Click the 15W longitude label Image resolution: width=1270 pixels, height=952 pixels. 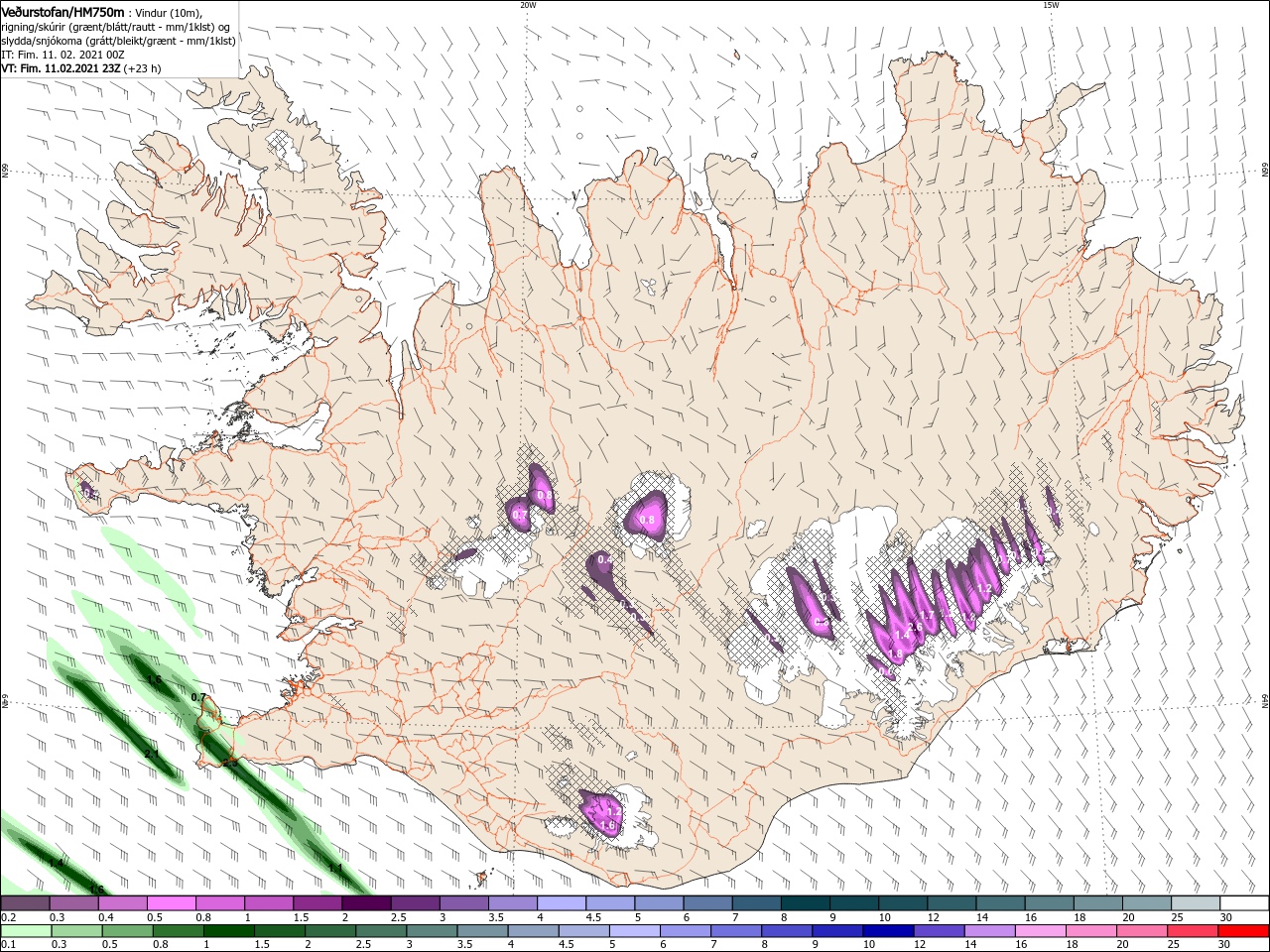tap(1051, 5)
